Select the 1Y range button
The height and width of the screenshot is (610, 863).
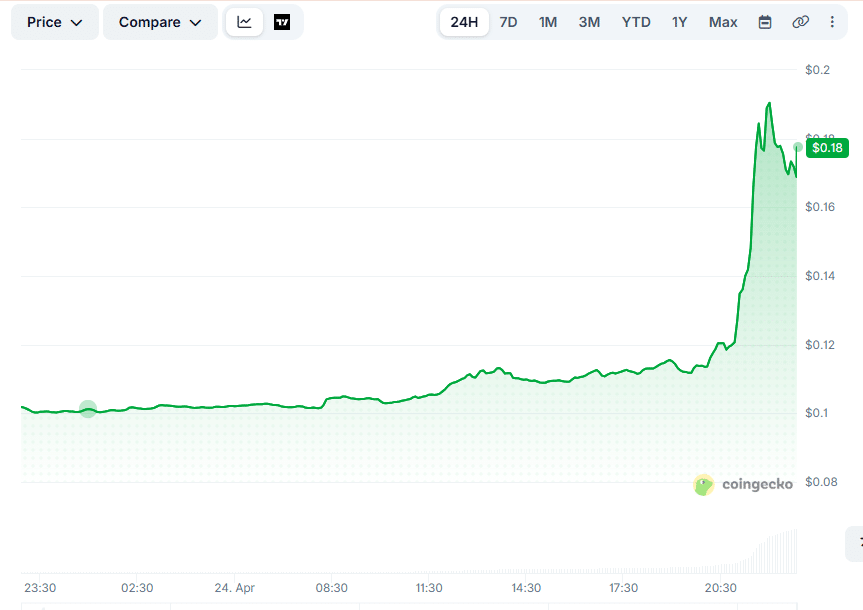(x=679, y=21)
